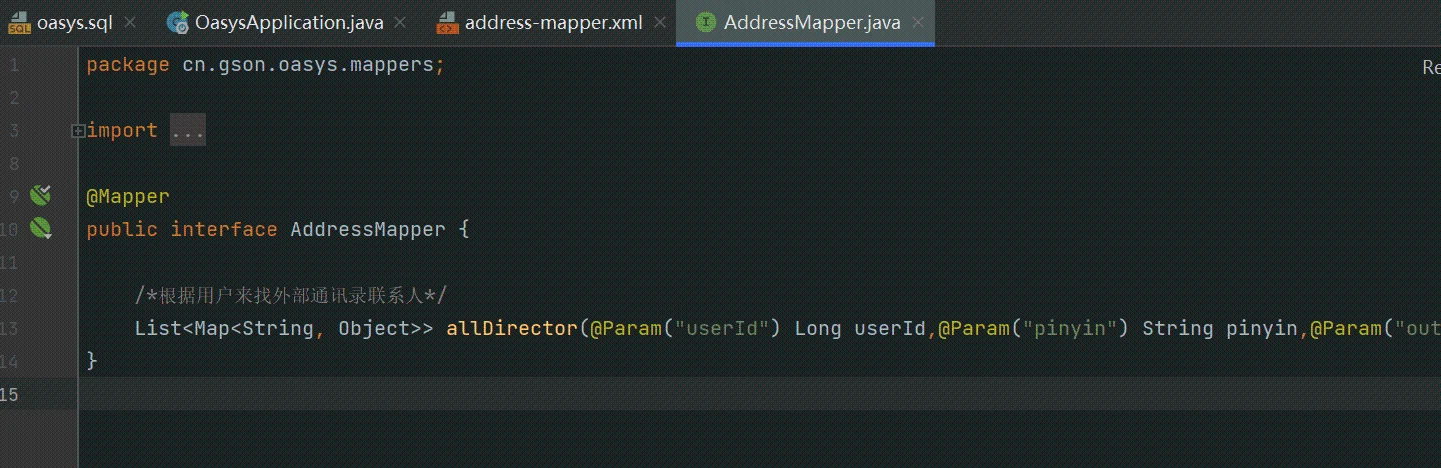The width and height of the screenshot is (1441, 468).
Task: Close the AddressMapper.java tab
Action: point(918,23)
